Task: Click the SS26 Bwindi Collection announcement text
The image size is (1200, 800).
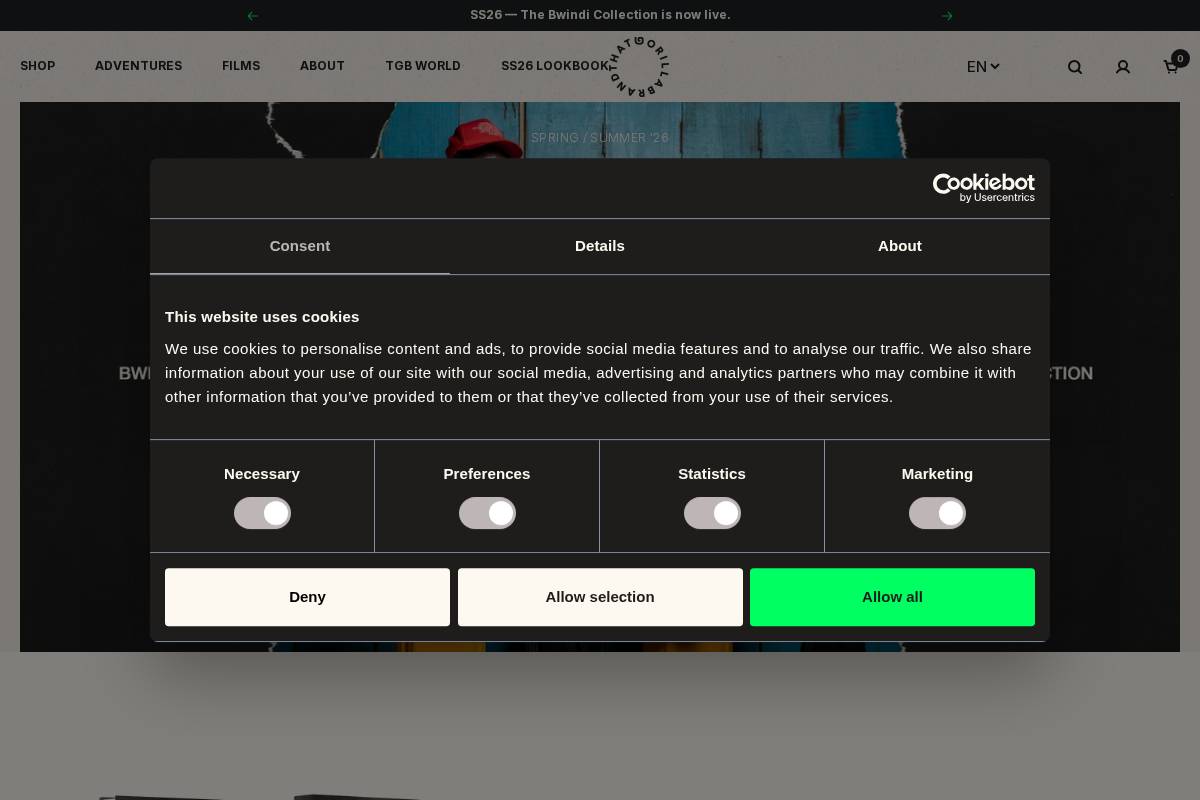Action: 600,15
